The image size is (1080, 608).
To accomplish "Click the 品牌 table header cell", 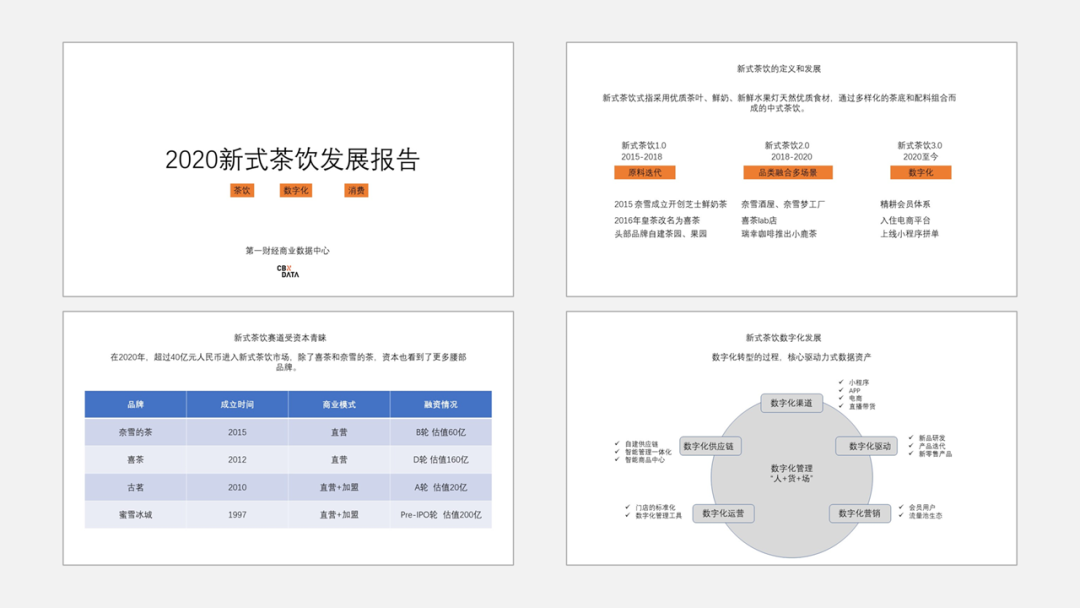I will [x=136, y=404].
